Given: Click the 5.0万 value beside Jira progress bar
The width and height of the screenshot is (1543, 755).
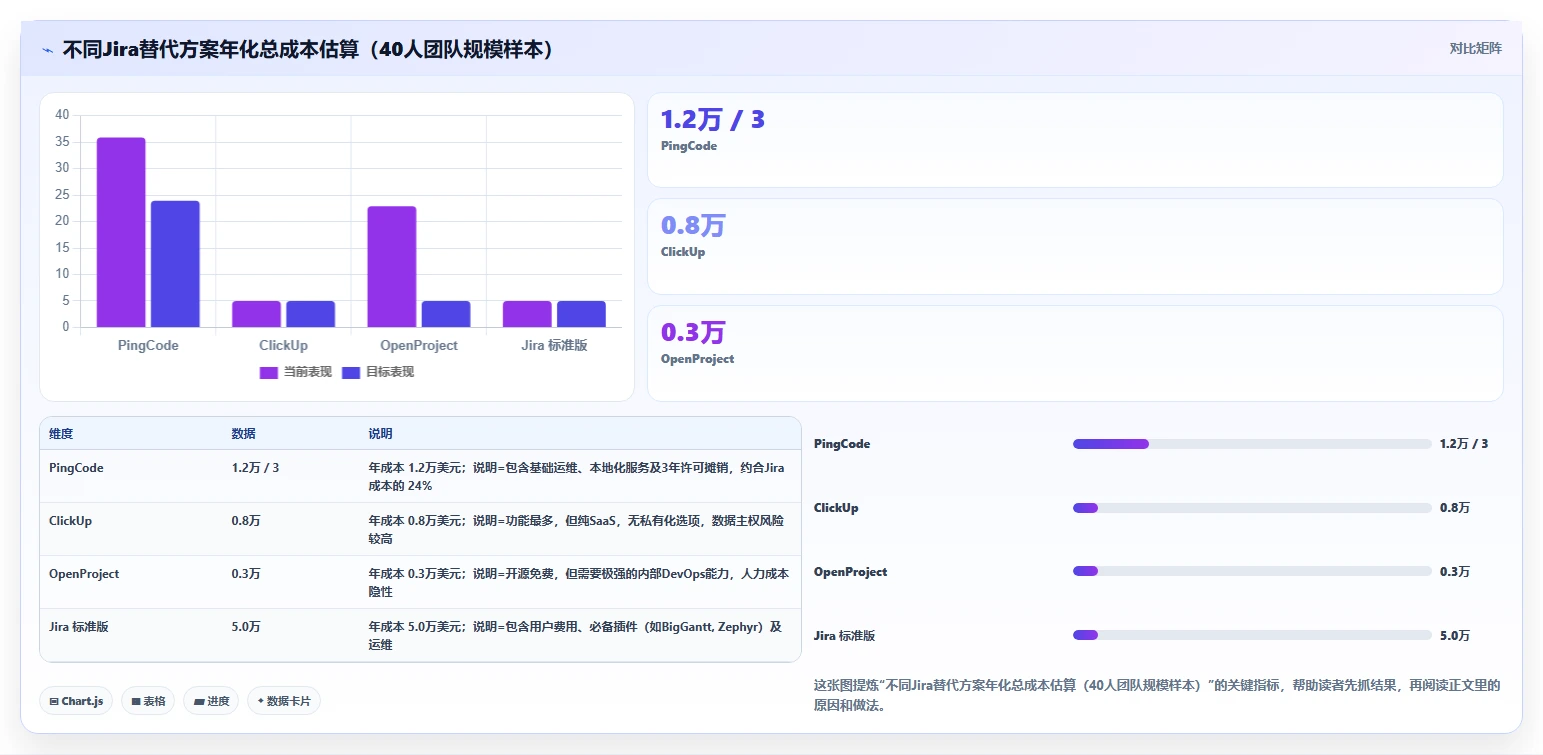Looking at the screenshot, I should click(x=1455, y=636).
